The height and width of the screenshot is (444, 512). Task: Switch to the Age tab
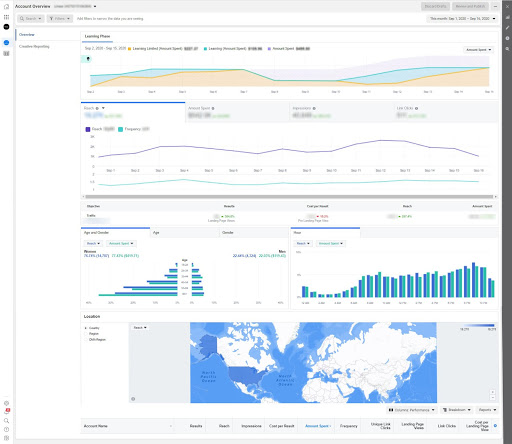[184, 233]
